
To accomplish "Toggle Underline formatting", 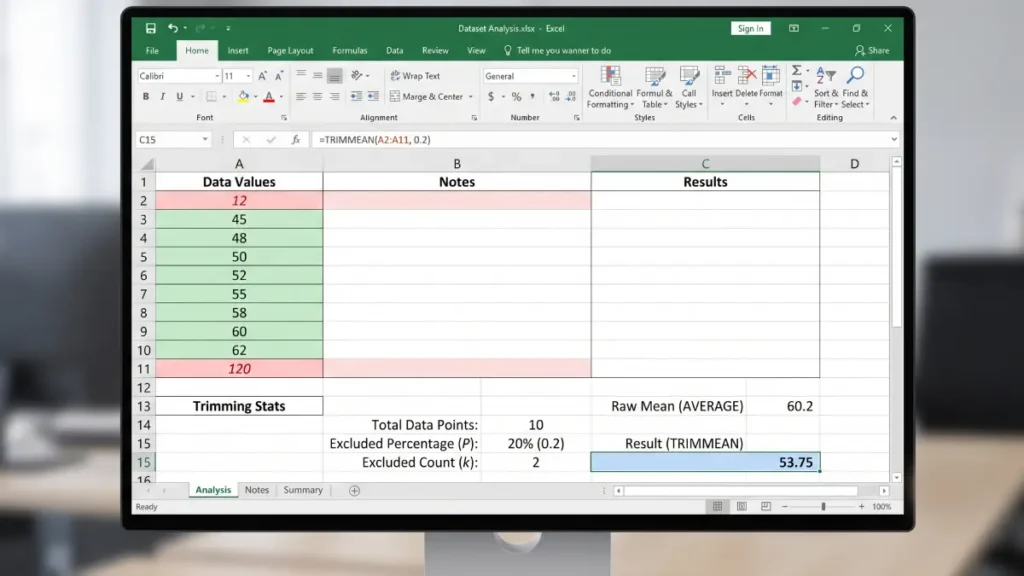I will tap(180, 97).
